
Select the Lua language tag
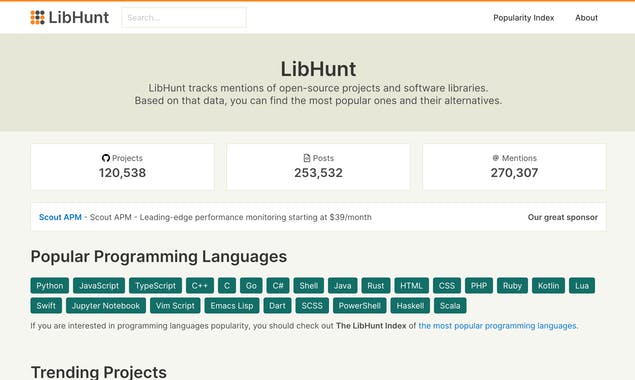pos(582,286)
